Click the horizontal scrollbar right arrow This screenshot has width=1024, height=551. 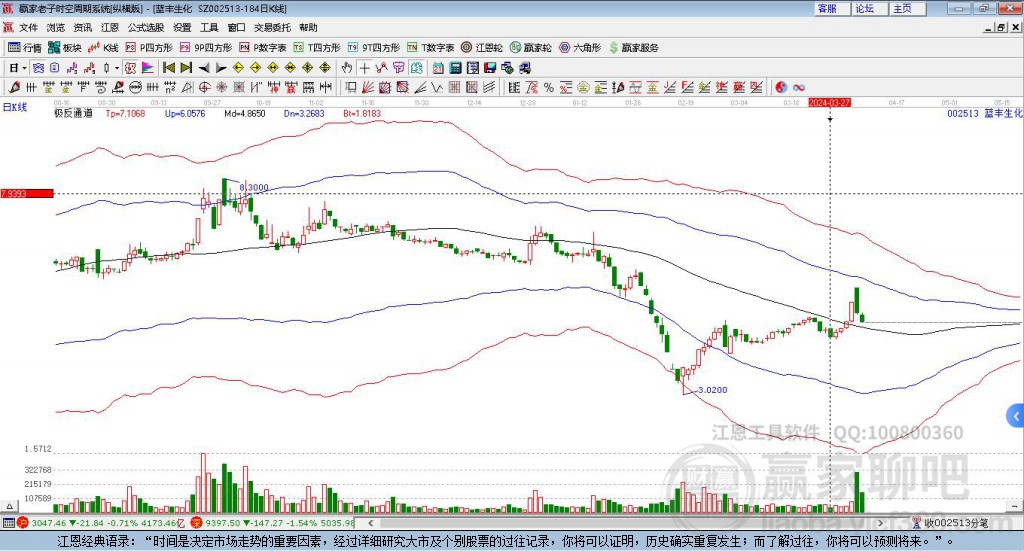(880, 523)
